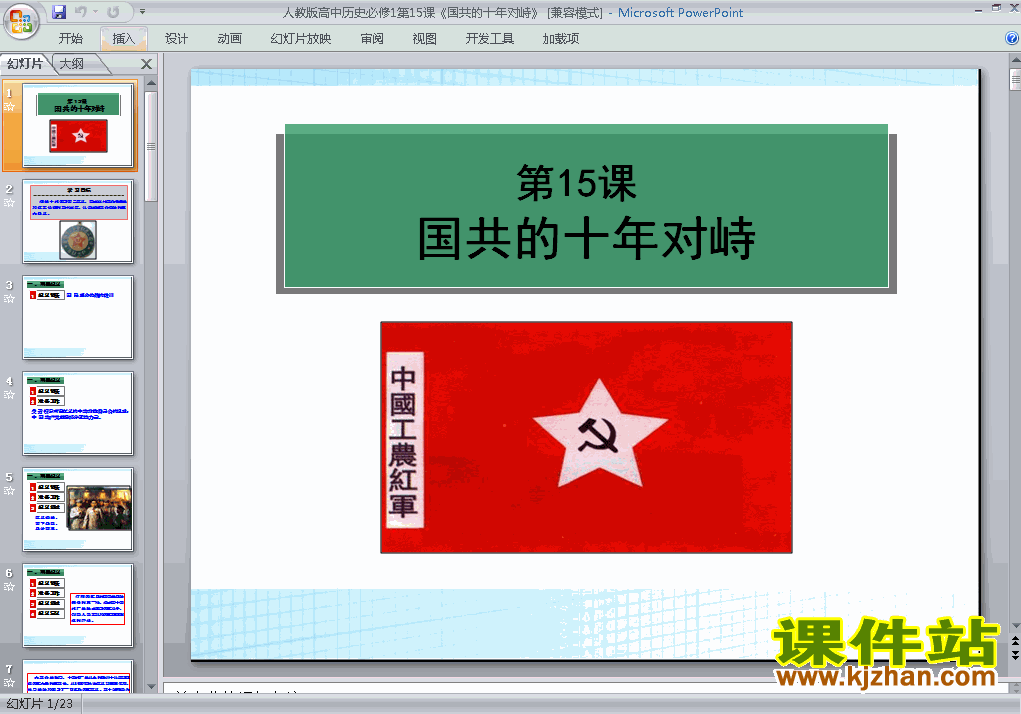Click the animation star icon under slide 5
Screen dimensions: 1021x714
(9, 491)
